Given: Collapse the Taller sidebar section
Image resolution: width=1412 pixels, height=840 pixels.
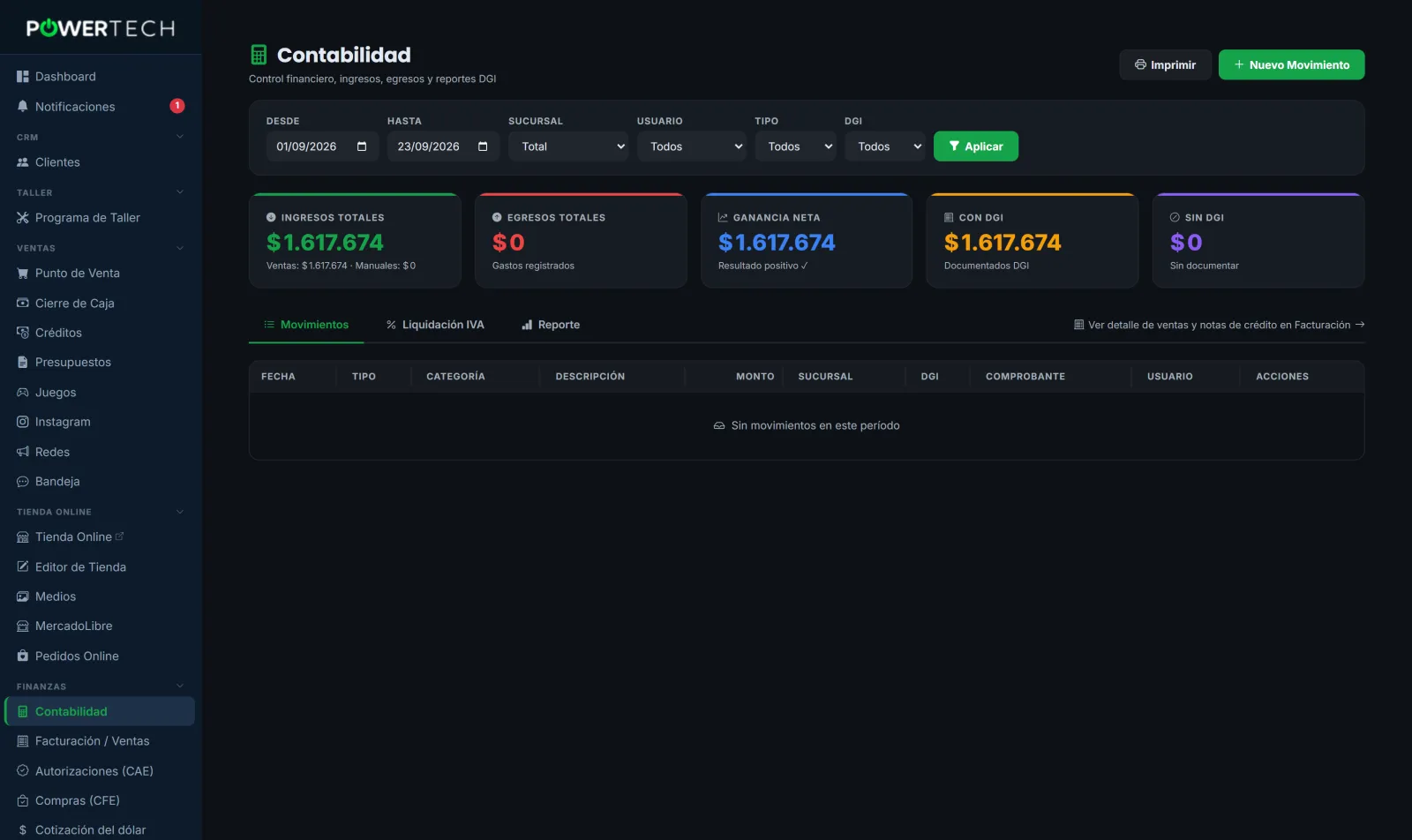Looking at the screenshot, I should tap(180, 192).
